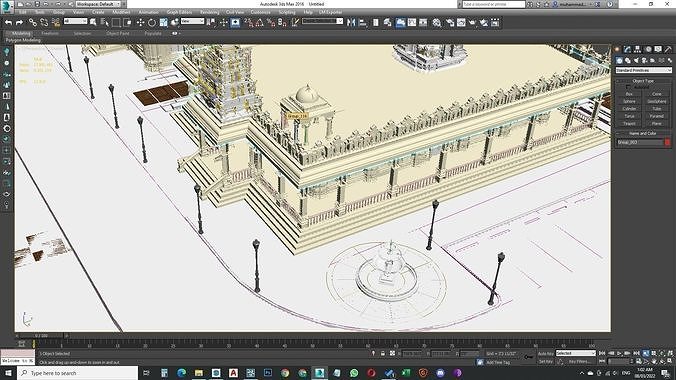Toggle Percent Snap
The width and height of the screenshot is (676, 380).
[x=271, y=22]
